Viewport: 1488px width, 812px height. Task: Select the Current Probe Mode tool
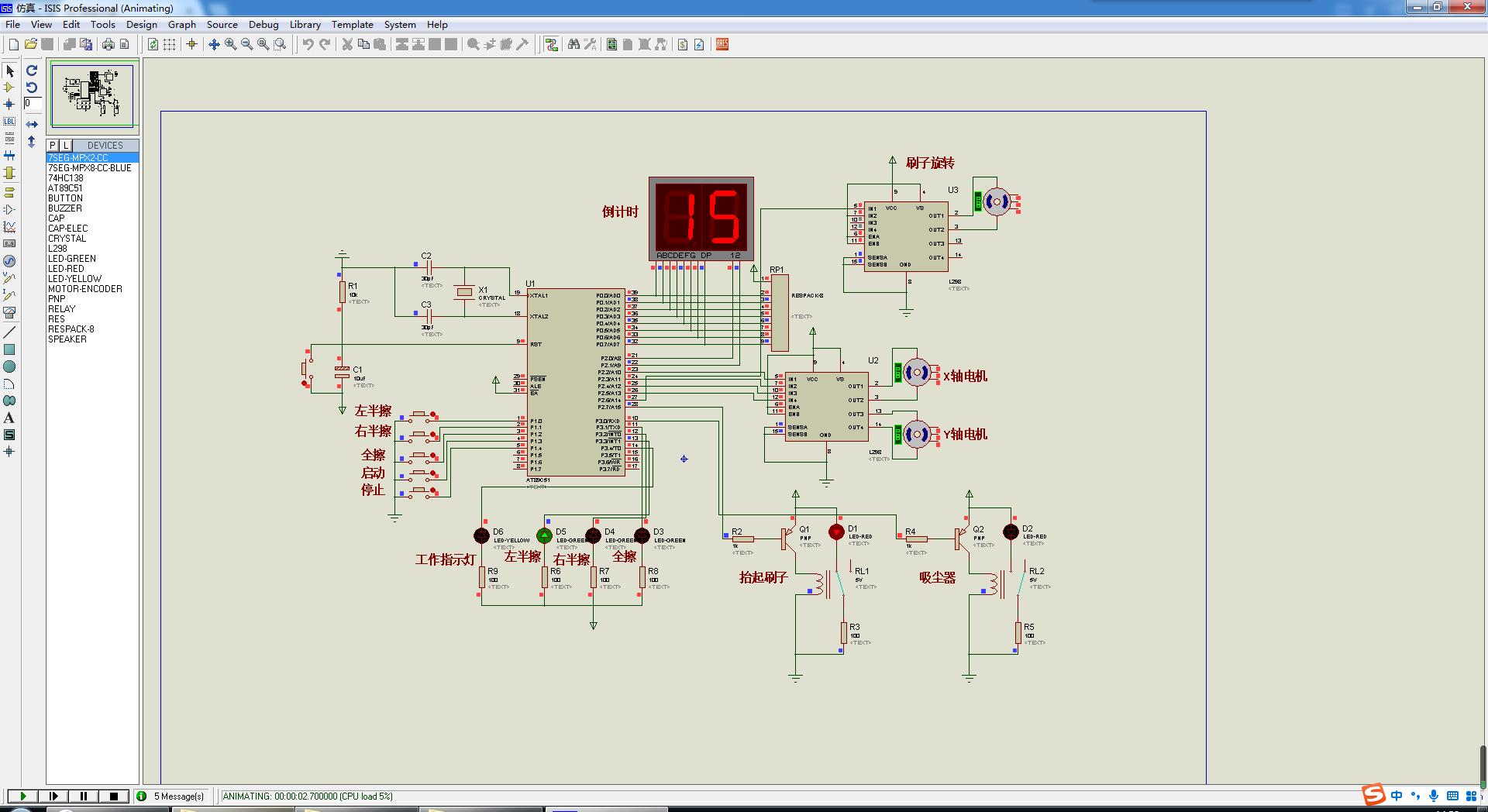[x=9, y=295]
